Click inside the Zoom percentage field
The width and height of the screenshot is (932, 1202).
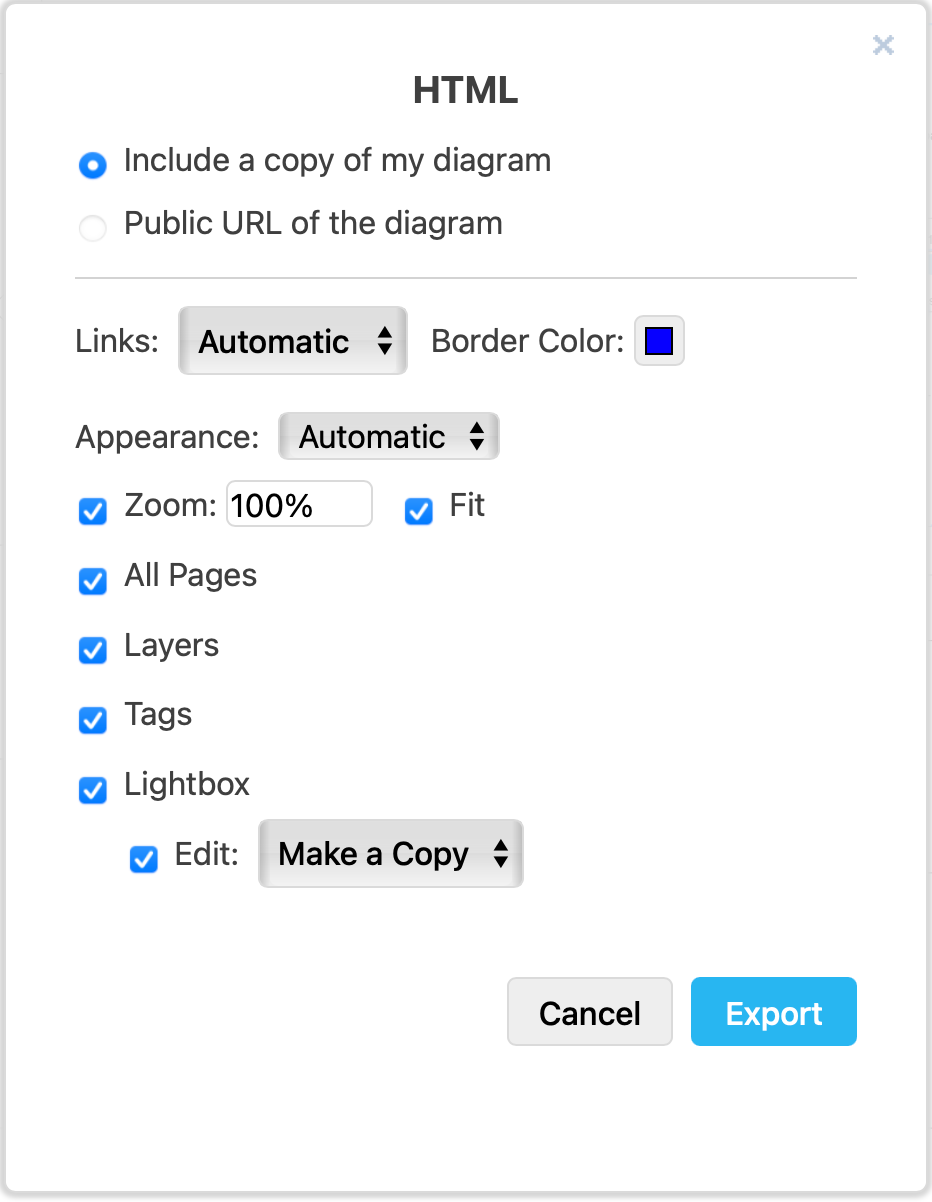[x=298, y=504]
